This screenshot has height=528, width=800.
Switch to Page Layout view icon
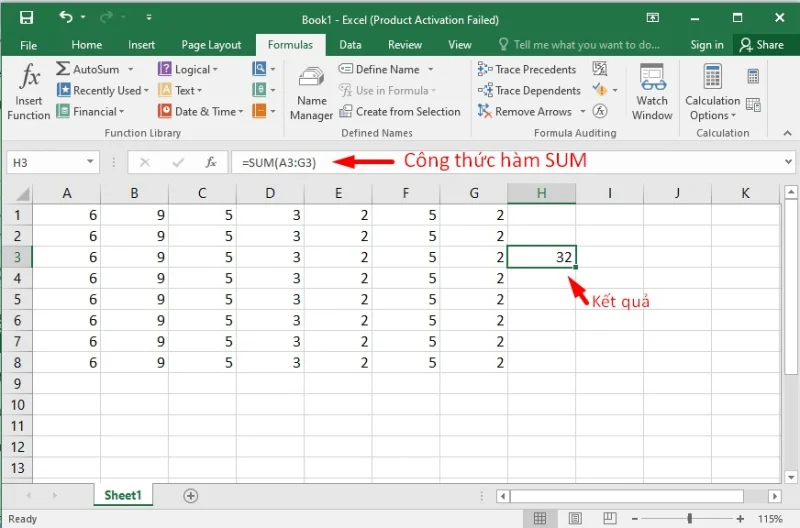(575, 518)
